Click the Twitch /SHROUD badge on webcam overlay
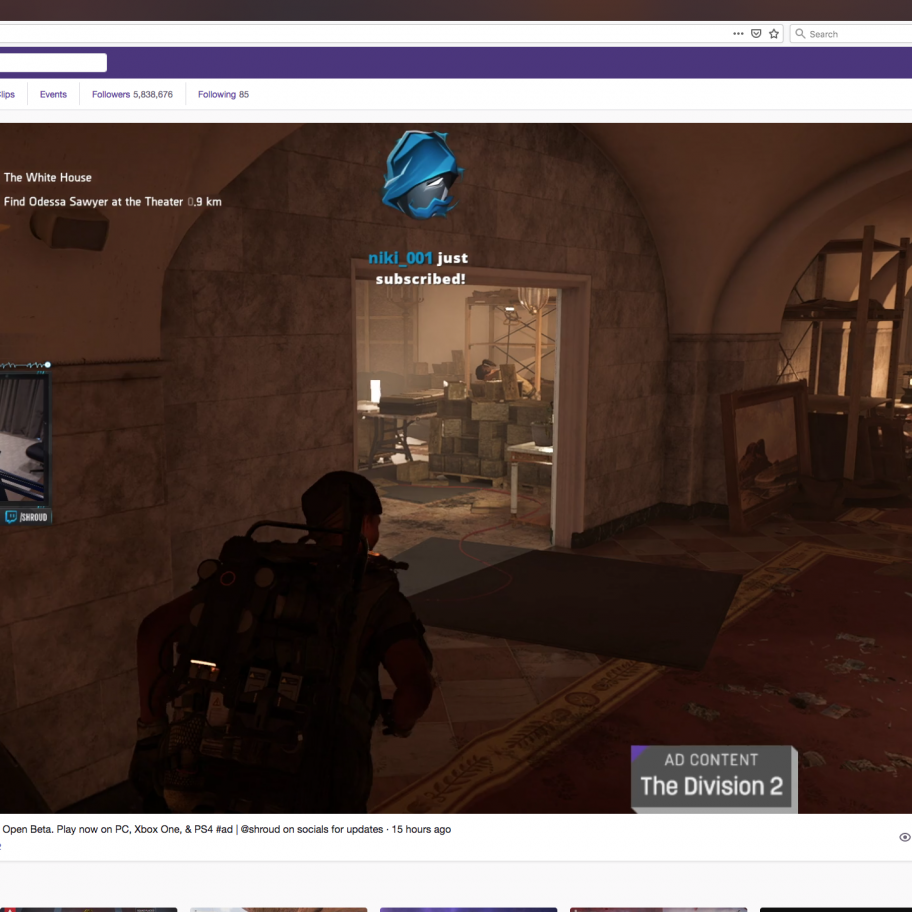Image resolution: width=912 pixels, height=912 pixels. 26,517
